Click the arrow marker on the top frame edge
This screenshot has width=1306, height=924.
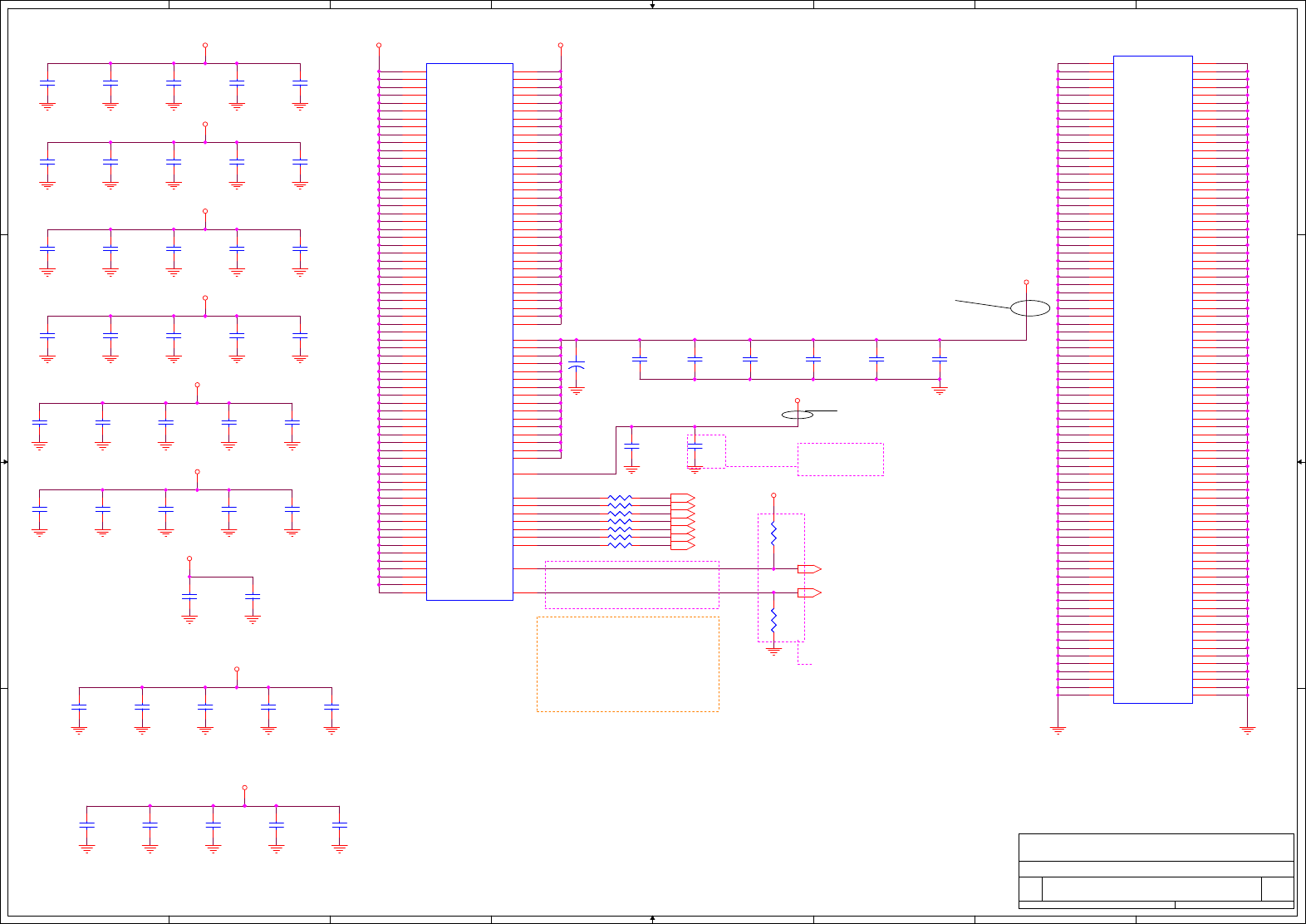[653, 5]
